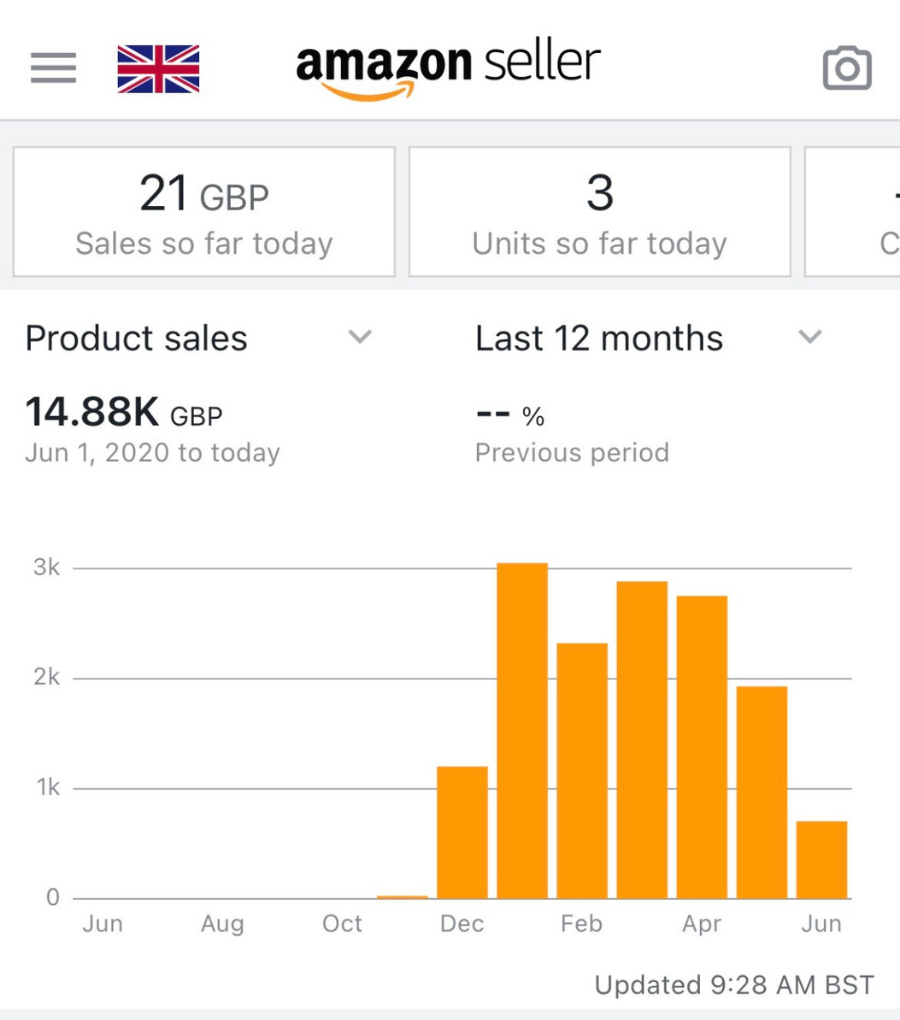Open the camera scanner icon
900x1020 pixels.
click(x=847, y=68)
